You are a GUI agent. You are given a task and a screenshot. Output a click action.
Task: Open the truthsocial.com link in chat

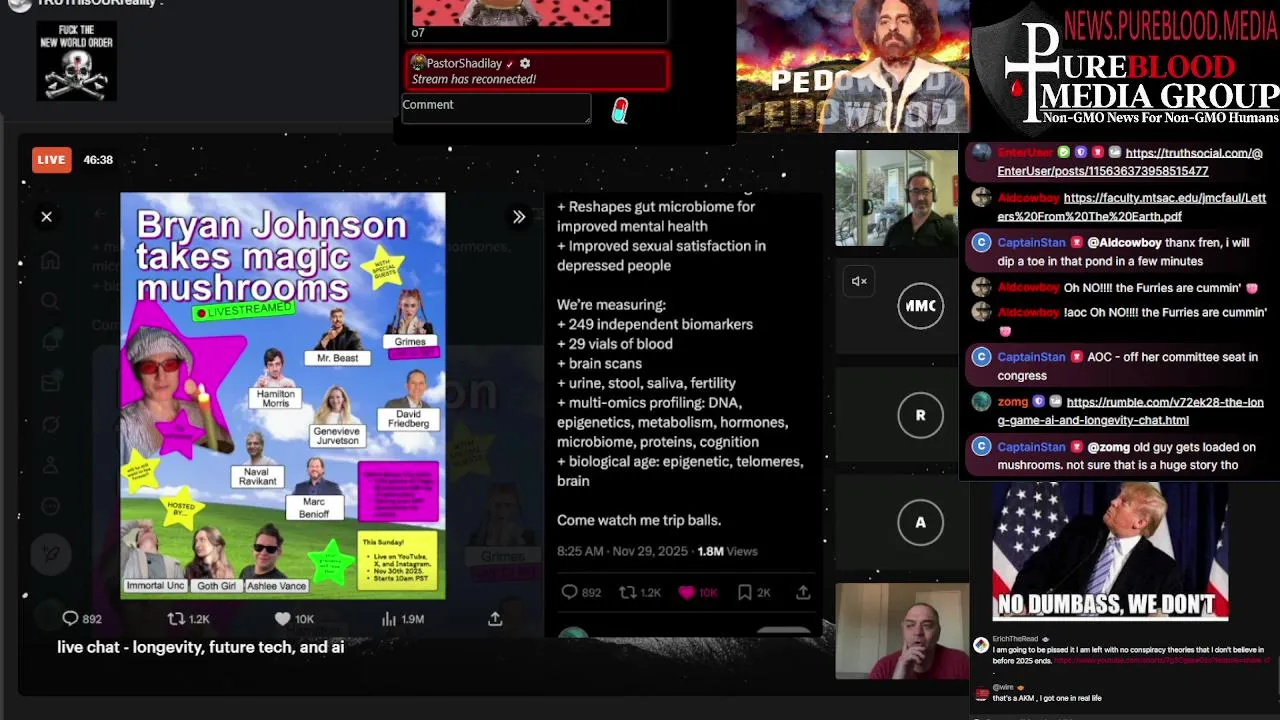1130,162
